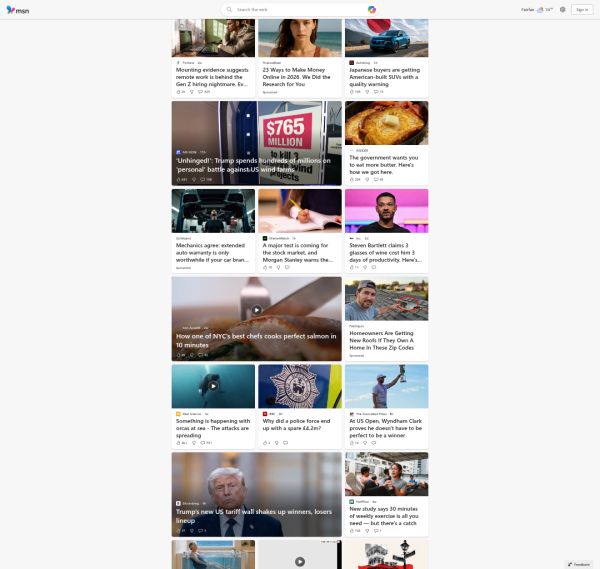Dislike the eat more butter article
The width and height of the screenshot is (600, 569).
tap(367, 179)
